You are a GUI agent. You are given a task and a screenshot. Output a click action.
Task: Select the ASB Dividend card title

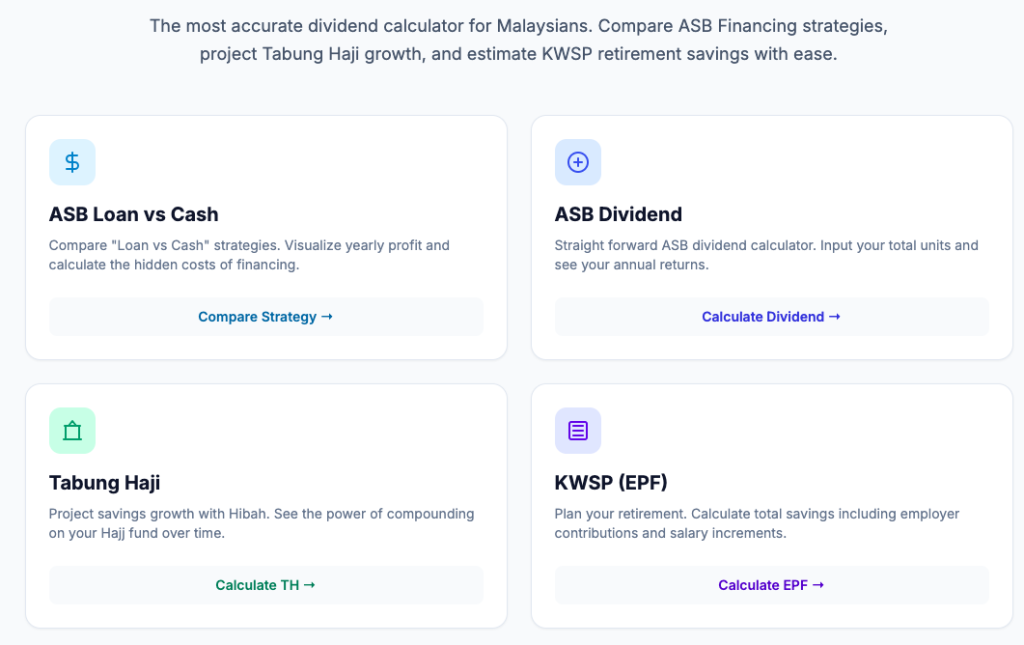coord(618,214)
